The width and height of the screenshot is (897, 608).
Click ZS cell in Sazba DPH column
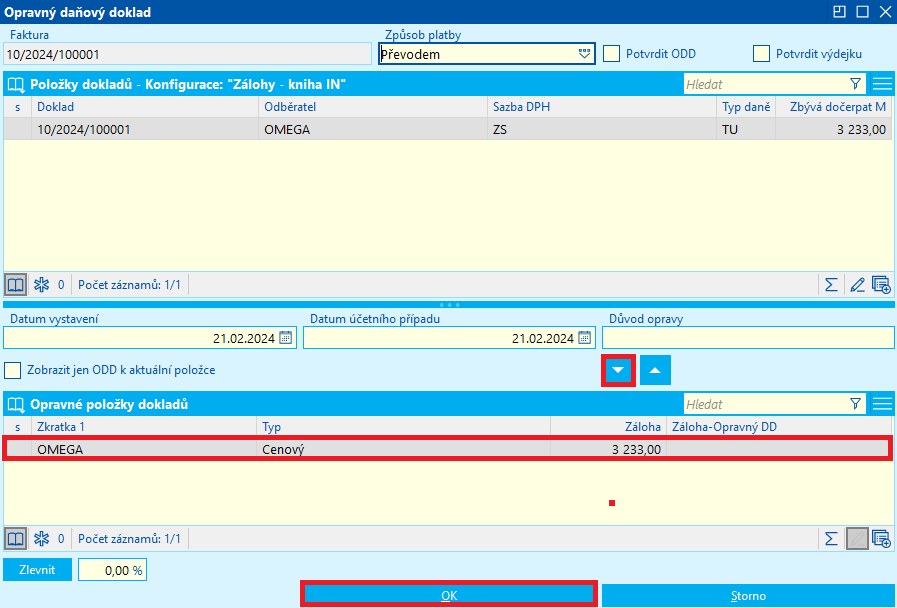pyautogui.click(x=602, y=129)
